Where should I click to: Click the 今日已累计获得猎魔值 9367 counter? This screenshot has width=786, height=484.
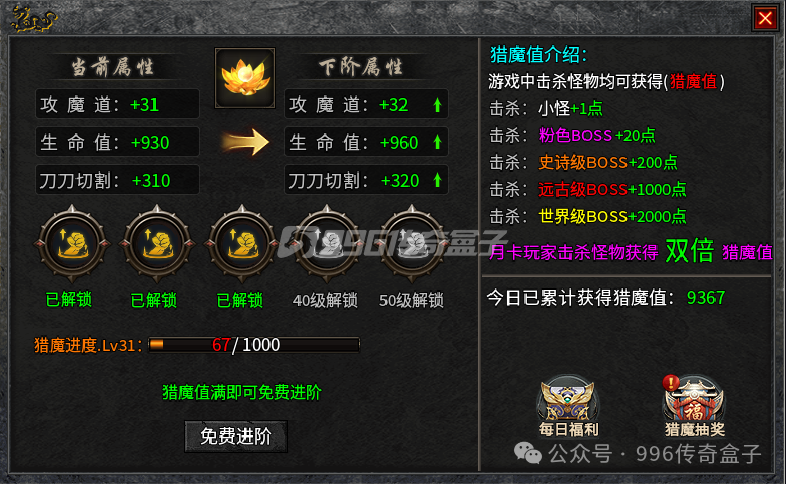point(606,298)
